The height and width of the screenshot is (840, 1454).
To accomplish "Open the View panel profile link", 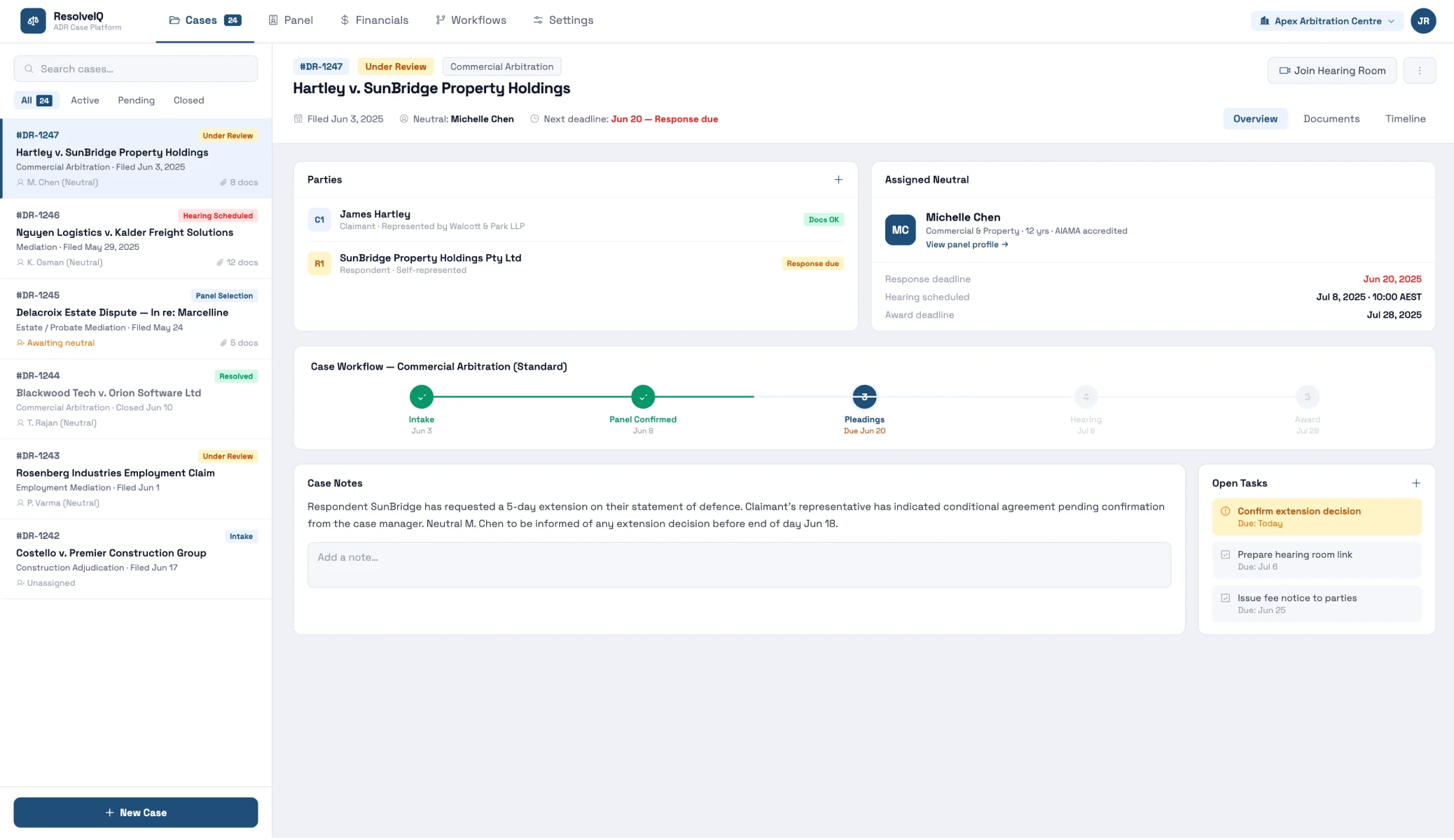I will (x=967, y=245).
